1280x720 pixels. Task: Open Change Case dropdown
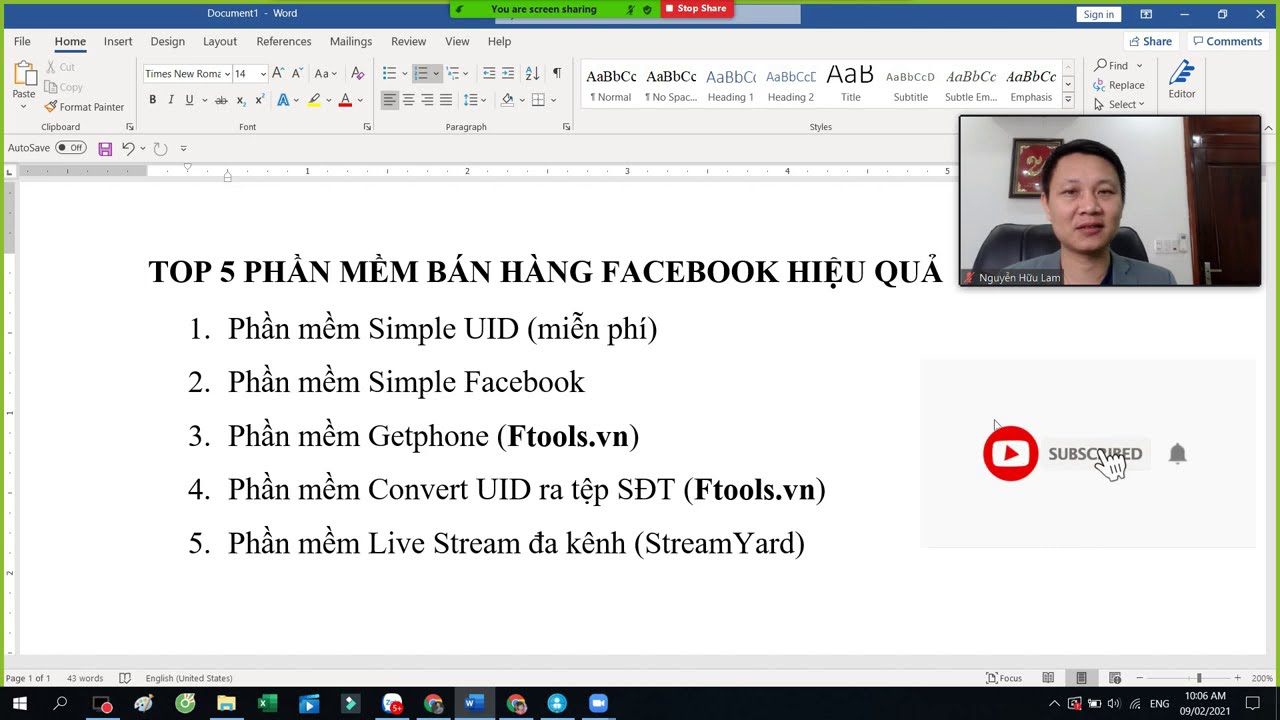(x=325, y=73)
